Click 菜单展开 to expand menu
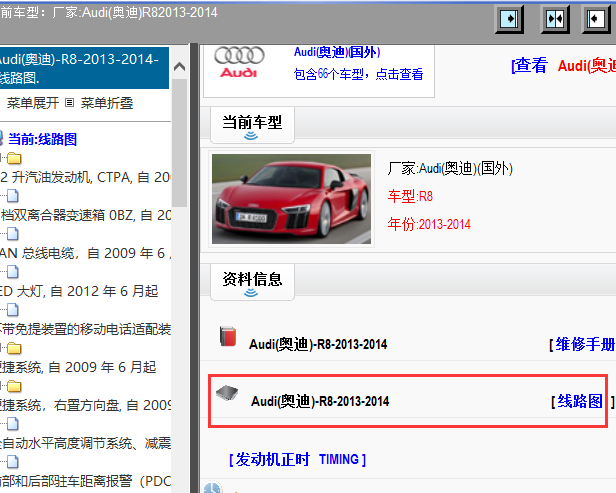Screen dimensions: 616x493 (x=33, y=103)
